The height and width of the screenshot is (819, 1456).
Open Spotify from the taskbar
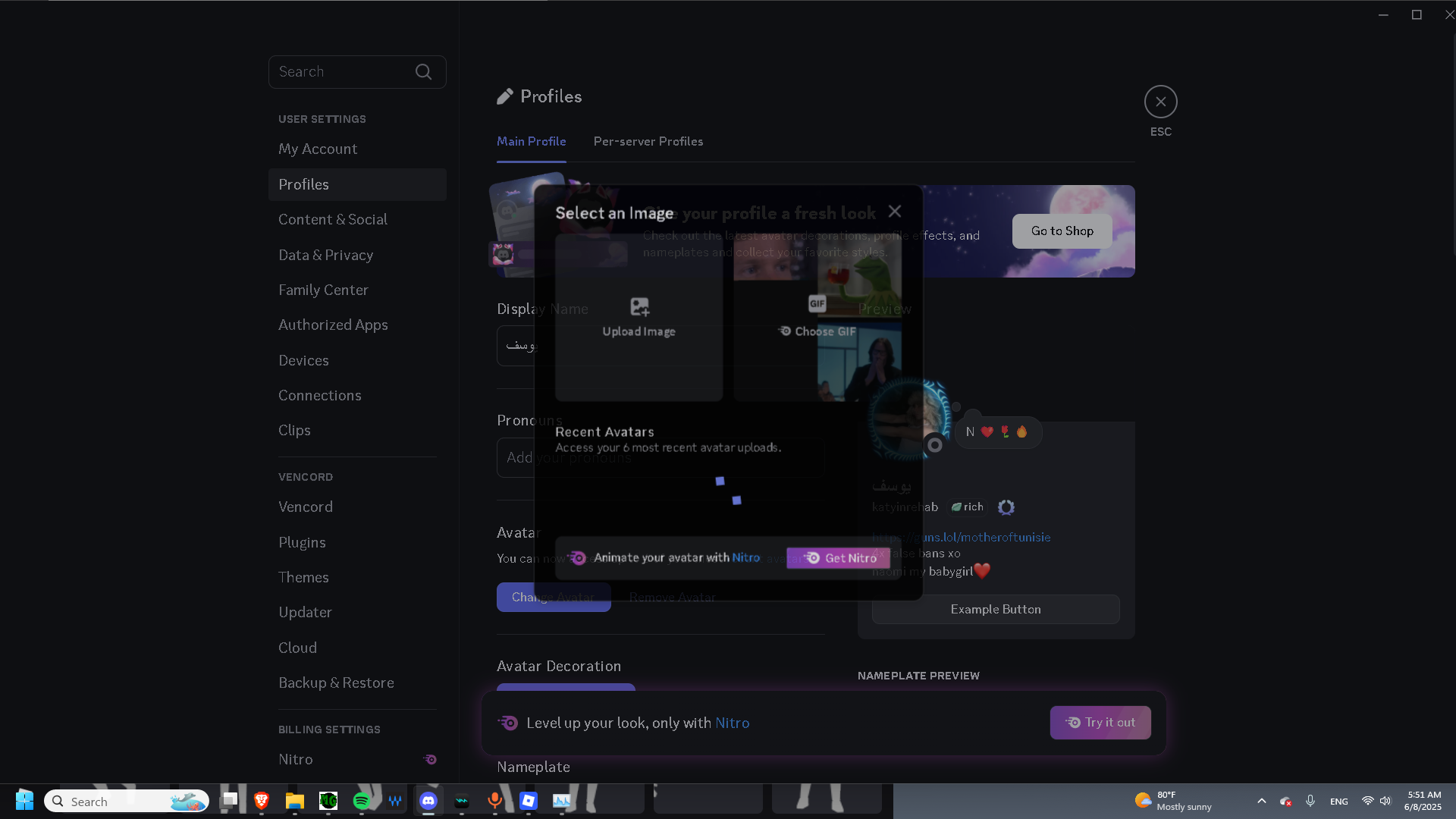tap(362, 801)
